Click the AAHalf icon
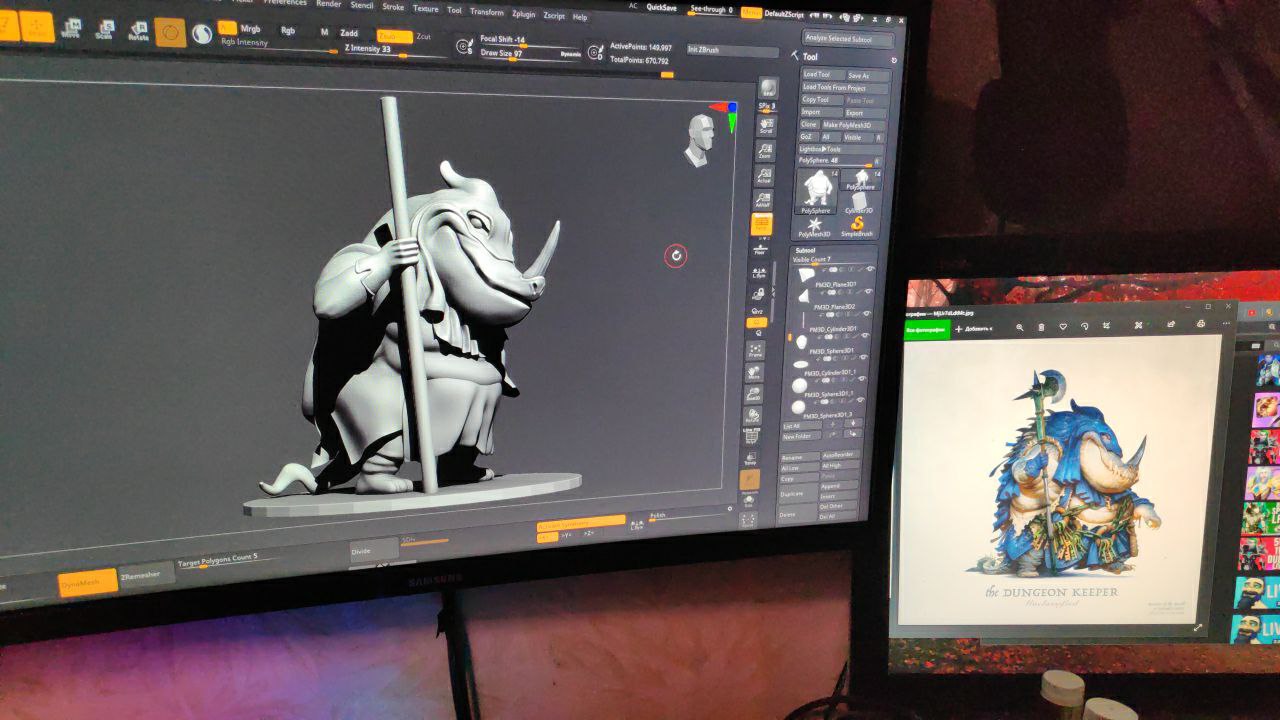This screenshot has height=720, width=1280. coord(762,200)
